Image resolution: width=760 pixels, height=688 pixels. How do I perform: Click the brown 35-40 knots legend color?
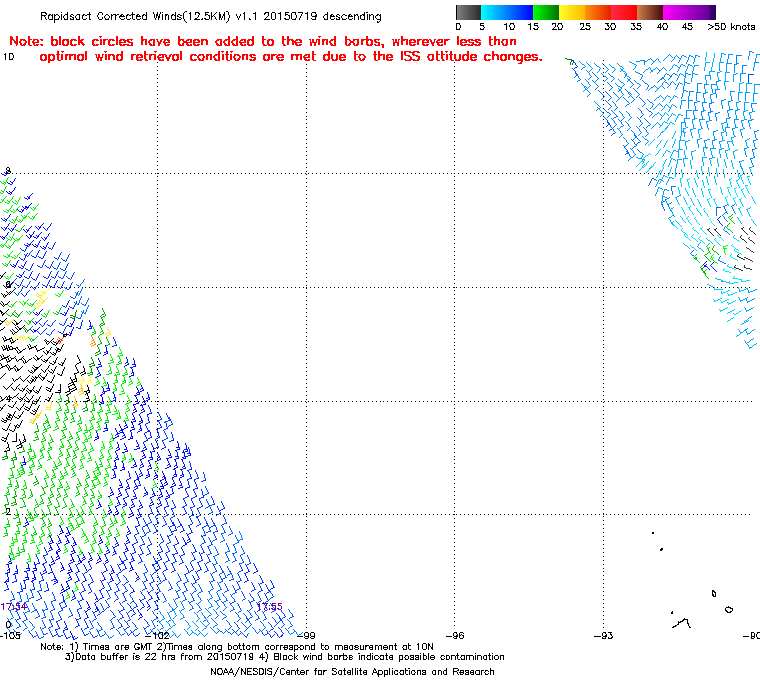(x=650, y=13)
